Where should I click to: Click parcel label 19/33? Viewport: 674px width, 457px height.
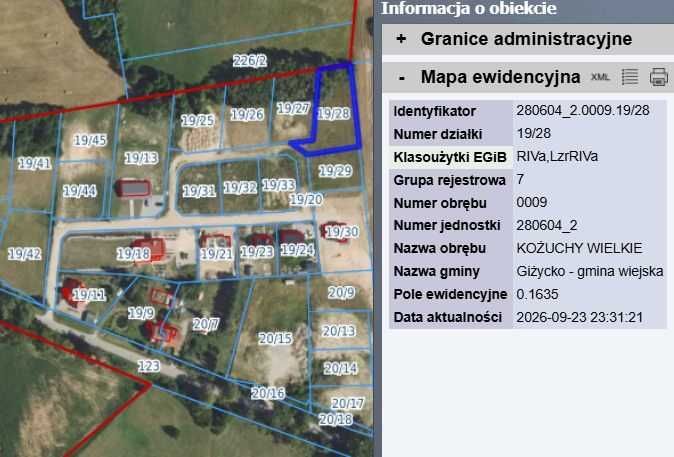tap(279, 185)
